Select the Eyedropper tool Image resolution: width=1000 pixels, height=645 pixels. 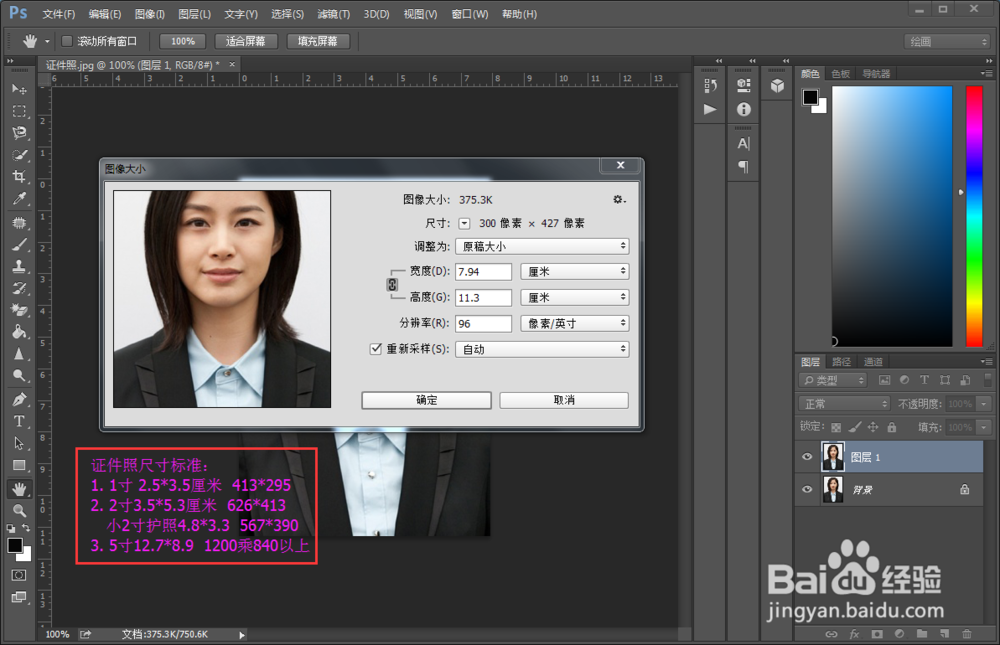click(x=19, y=199)
